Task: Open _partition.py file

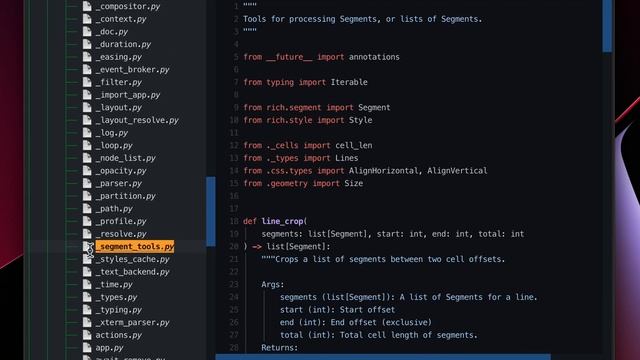Action: (125, 196)
